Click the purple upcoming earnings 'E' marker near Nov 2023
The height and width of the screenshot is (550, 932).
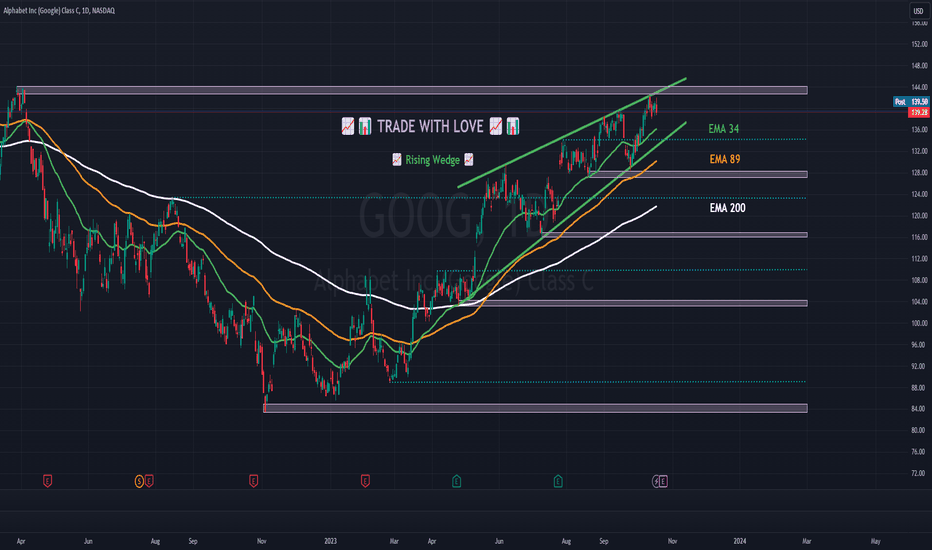[x=663, y=481]
